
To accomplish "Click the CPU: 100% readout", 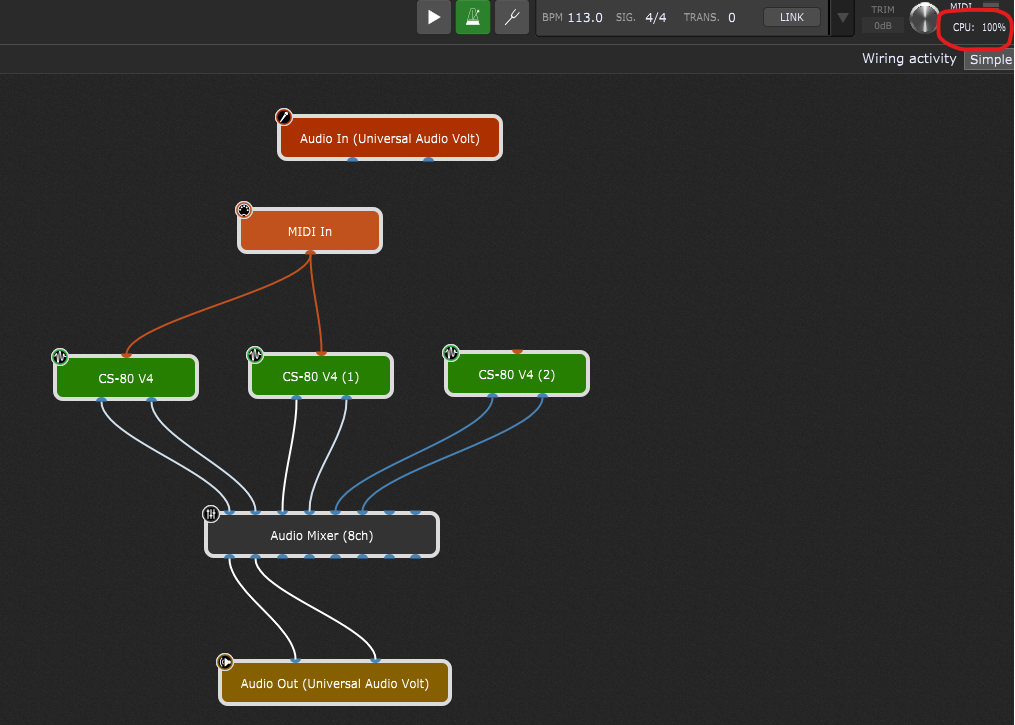I will [x=979, y=27].
